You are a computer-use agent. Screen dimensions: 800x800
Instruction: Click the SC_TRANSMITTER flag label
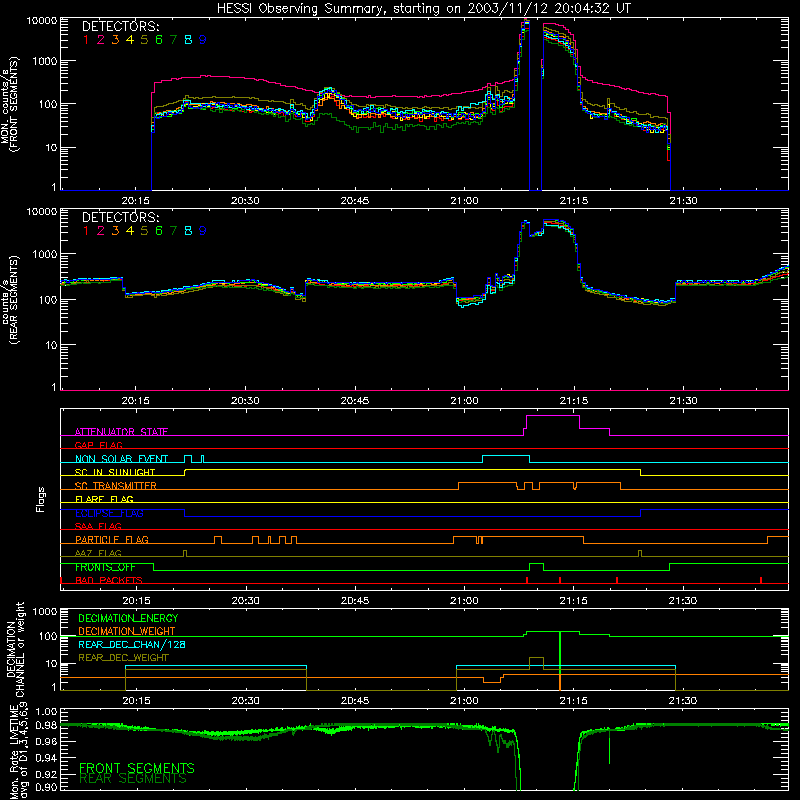[x=116, y=486]
